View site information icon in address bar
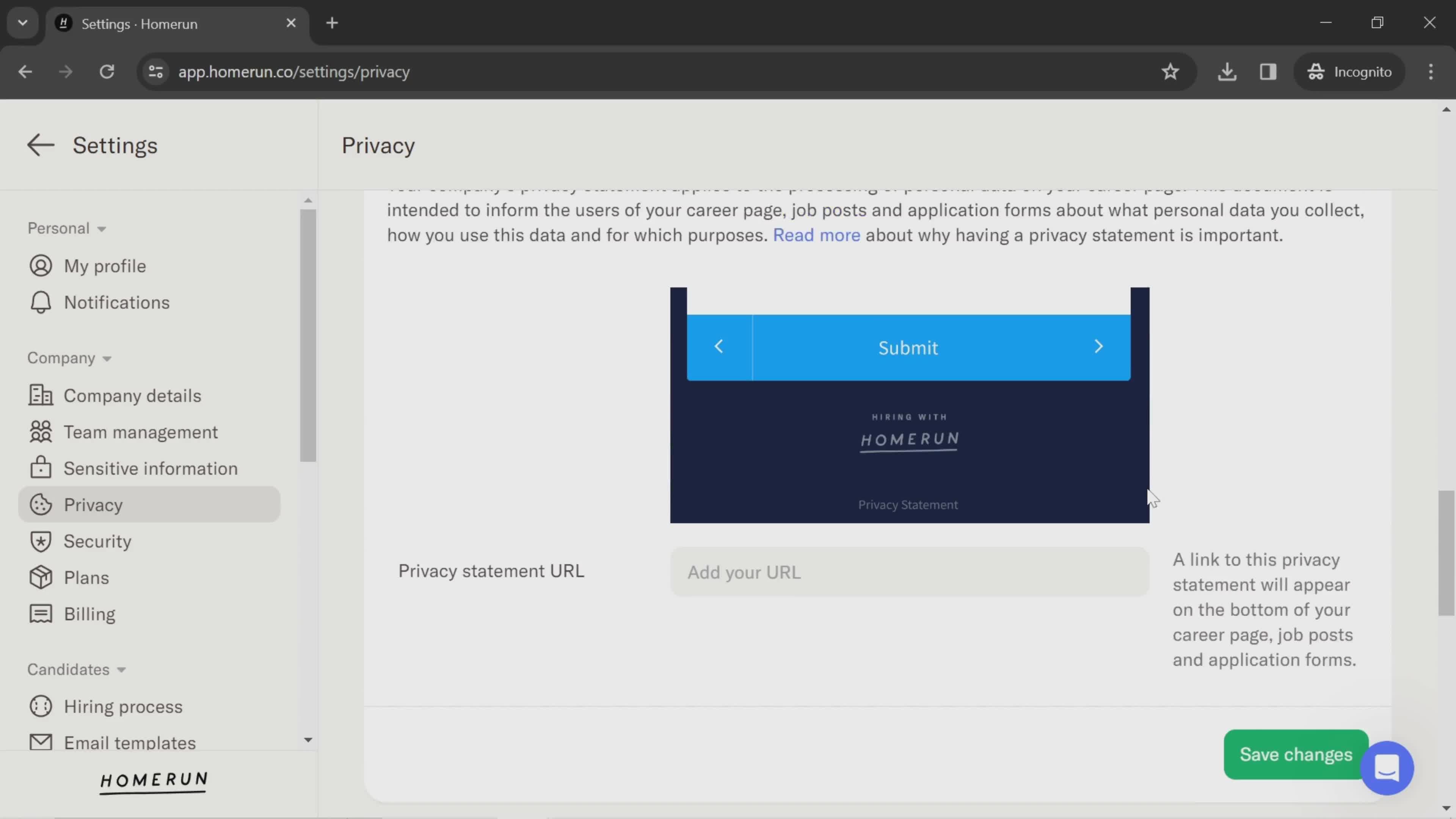Image resolution: width=1456 pixels, height=819 pixels. [156, 72]
